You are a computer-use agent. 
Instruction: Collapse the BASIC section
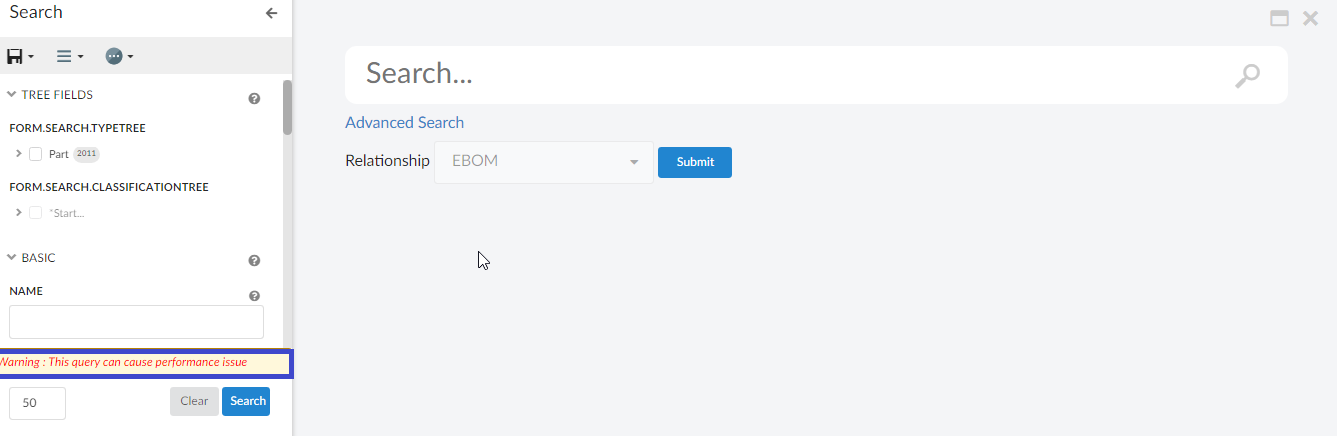pyautogui.click(x=12, y=258)
